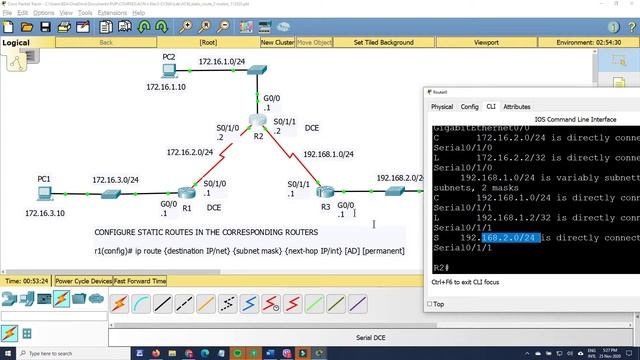Pick the Serial DCE cable with clock
This screenshot has height=360, width=640.
[271, 304]
